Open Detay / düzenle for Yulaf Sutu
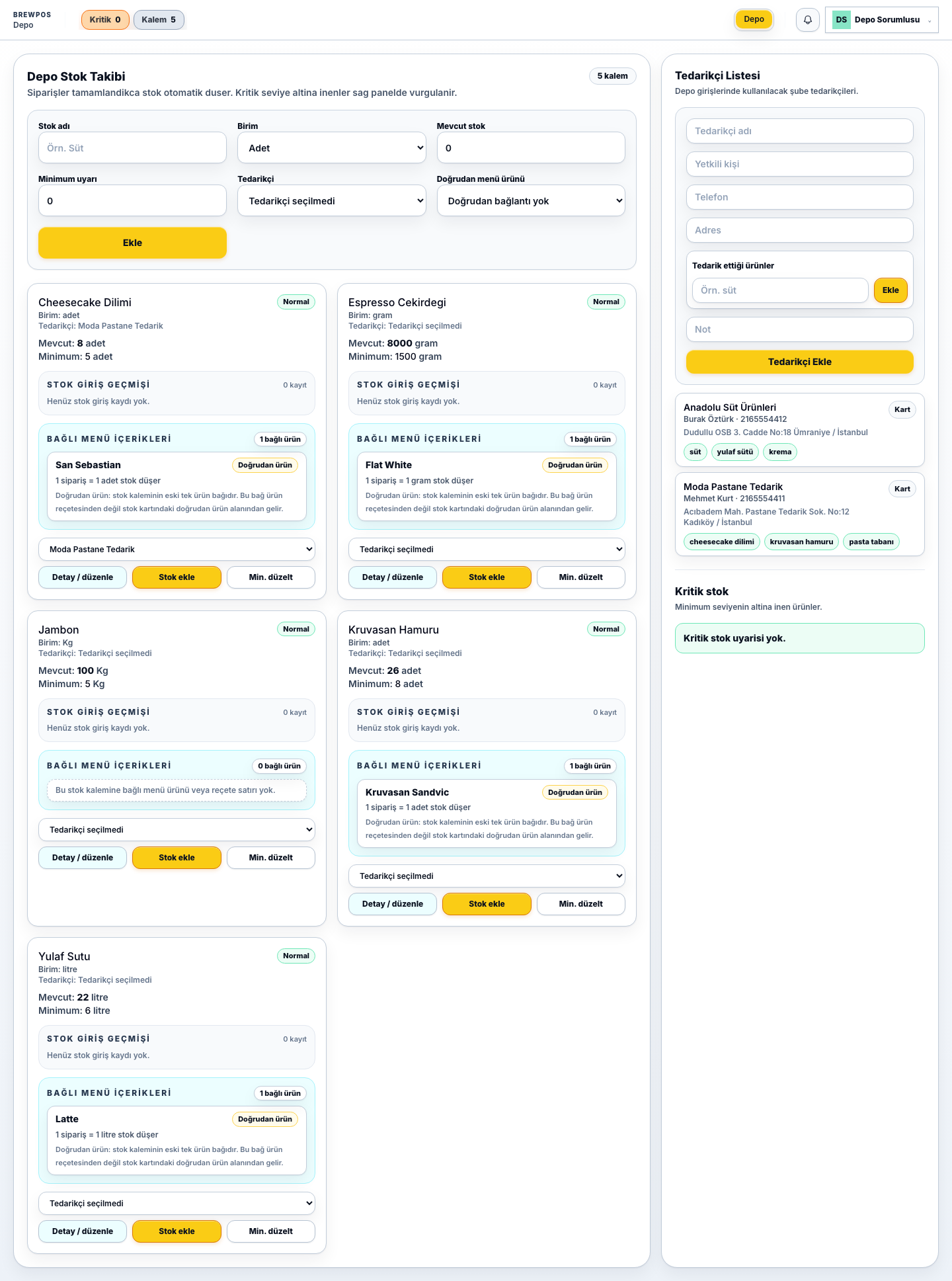 click(83, 1231)
